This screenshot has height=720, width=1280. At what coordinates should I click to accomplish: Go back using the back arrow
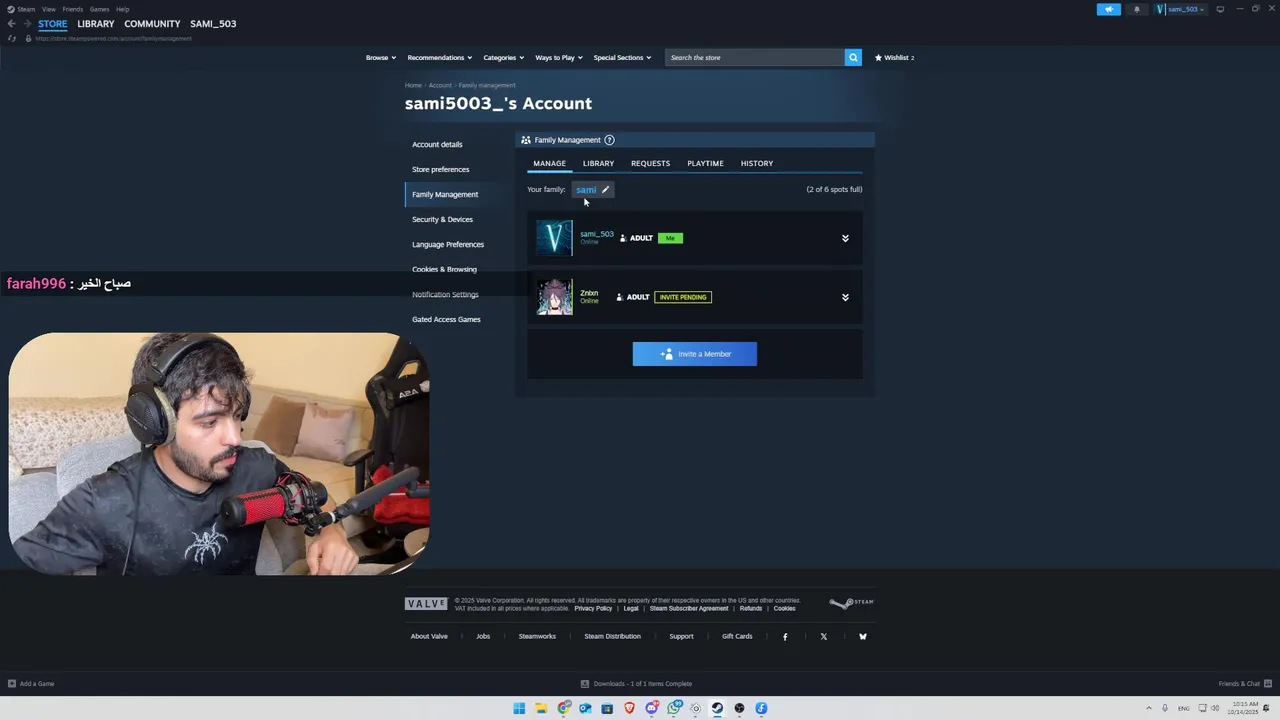pos(11,24)
